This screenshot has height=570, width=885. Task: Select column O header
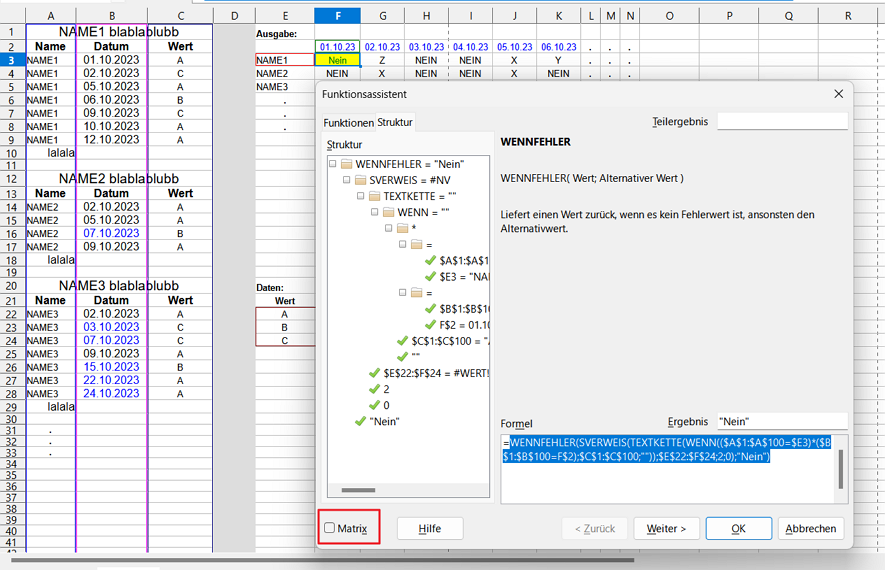click(x=669, y=16)
